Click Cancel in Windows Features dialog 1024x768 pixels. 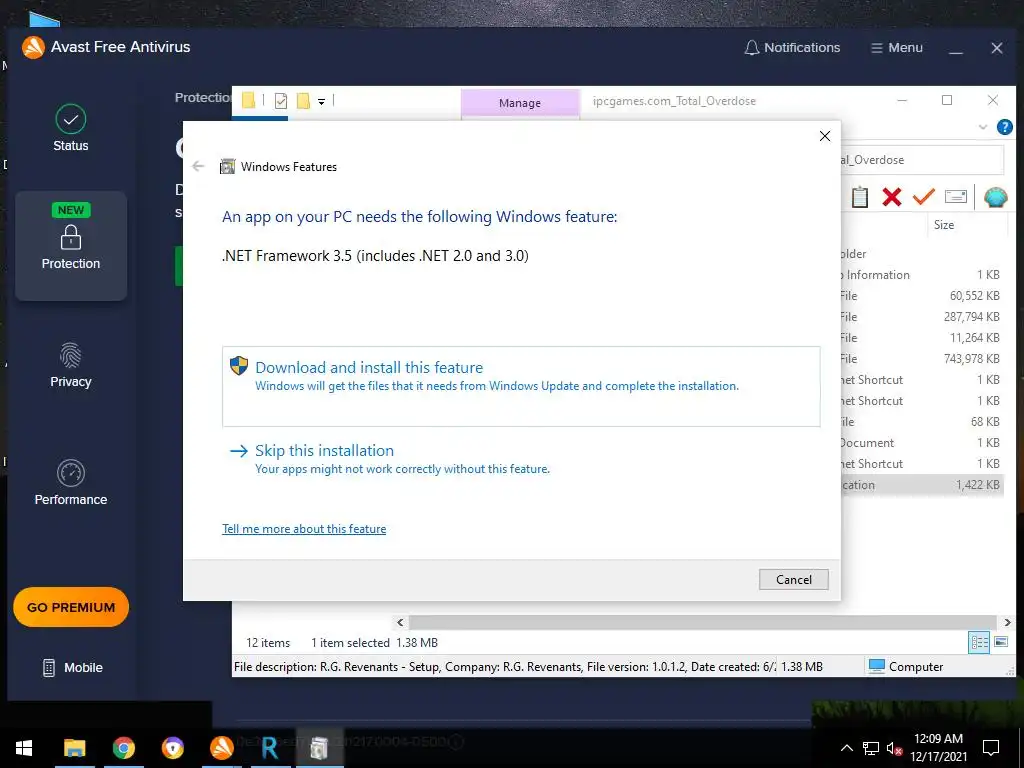tap(793, 579)
